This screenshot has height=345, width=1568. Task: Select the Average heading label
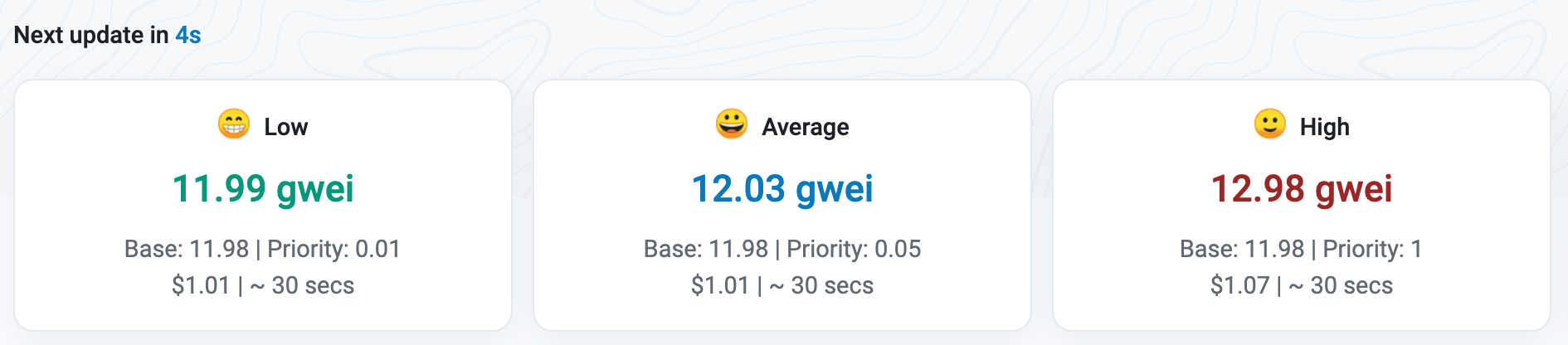(x=806, y=127)
